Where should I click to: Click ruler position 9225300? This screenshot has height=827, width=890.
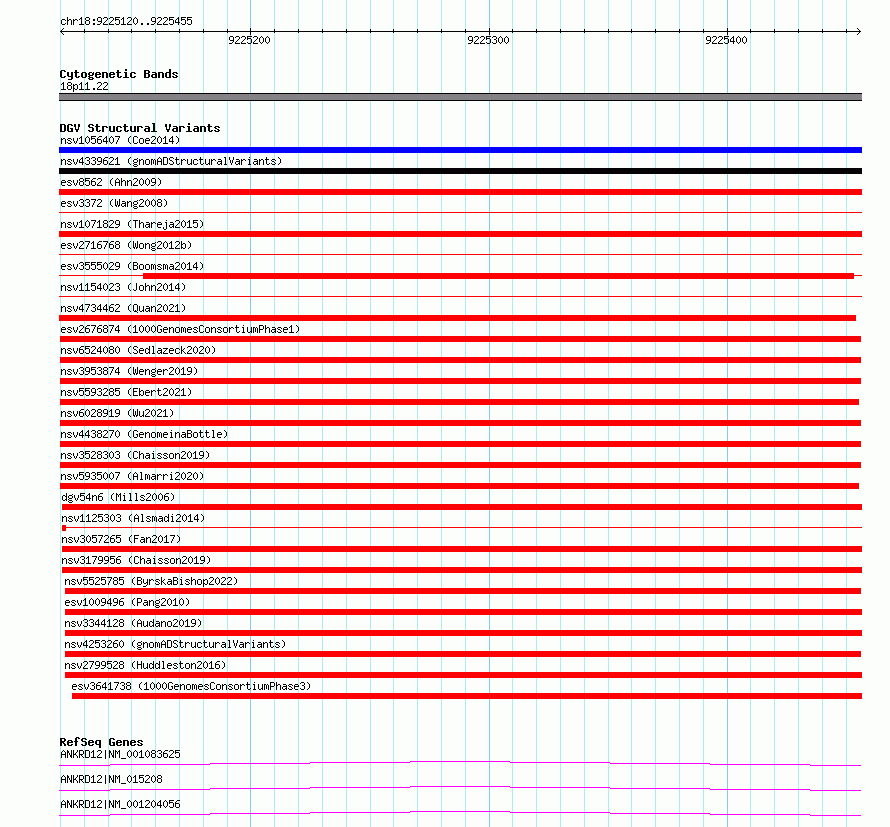pos(488,40)
